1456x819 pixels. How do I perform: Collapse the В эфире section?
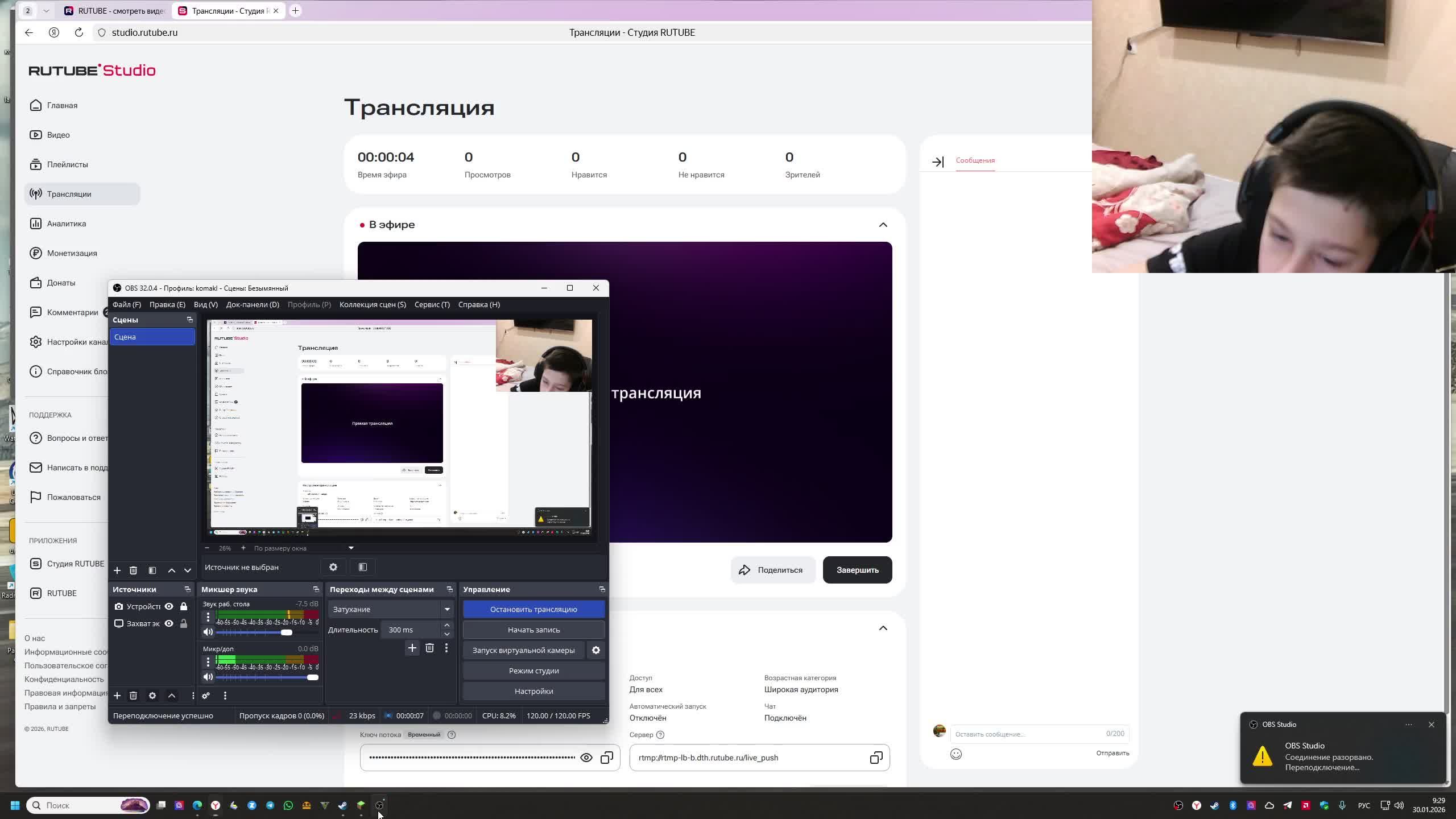coord(883,225)
